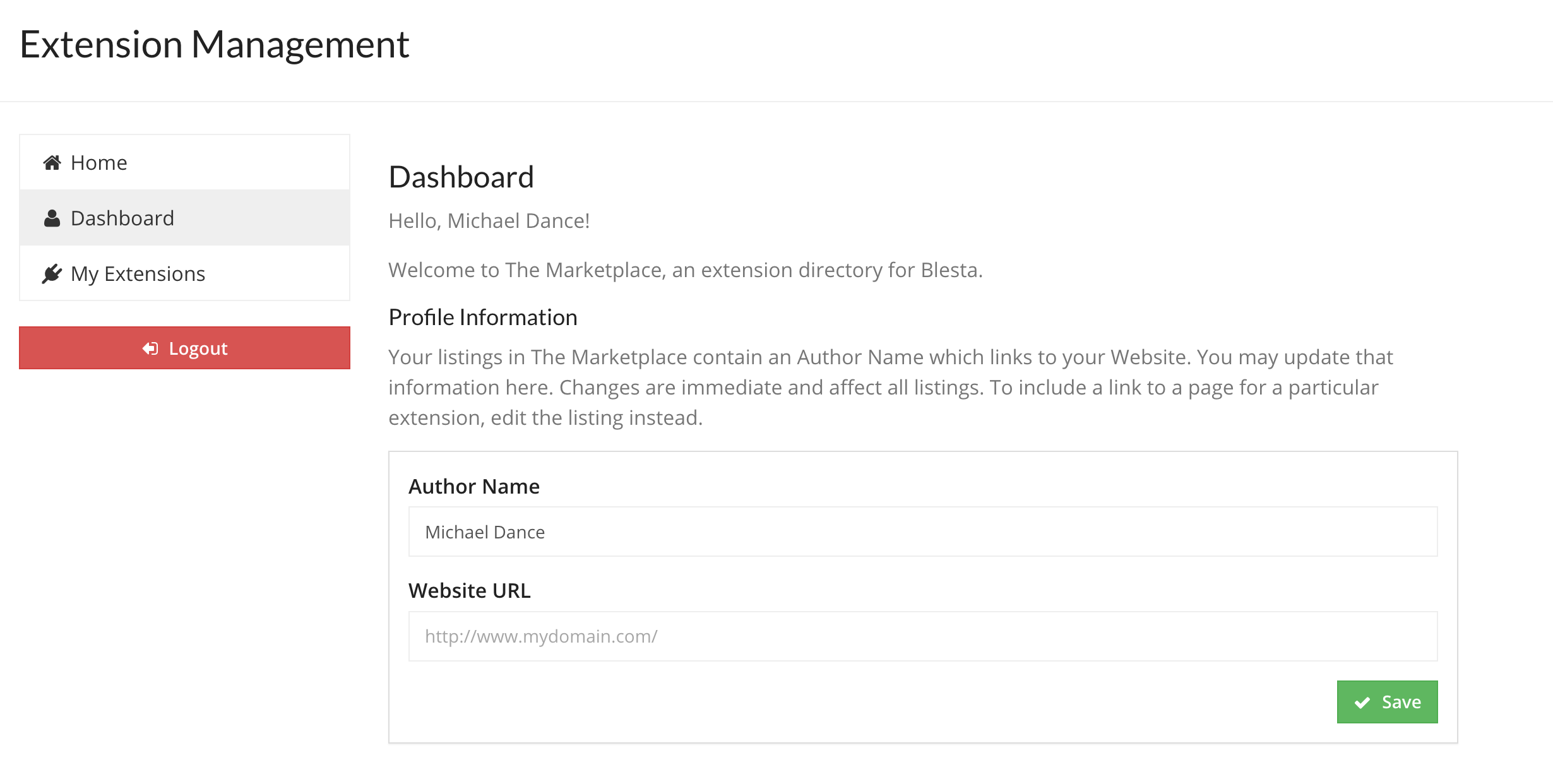Viewport: 1553px width, 784px height.
Task: Click the house icon beside Home
Action: coord(52,163)
